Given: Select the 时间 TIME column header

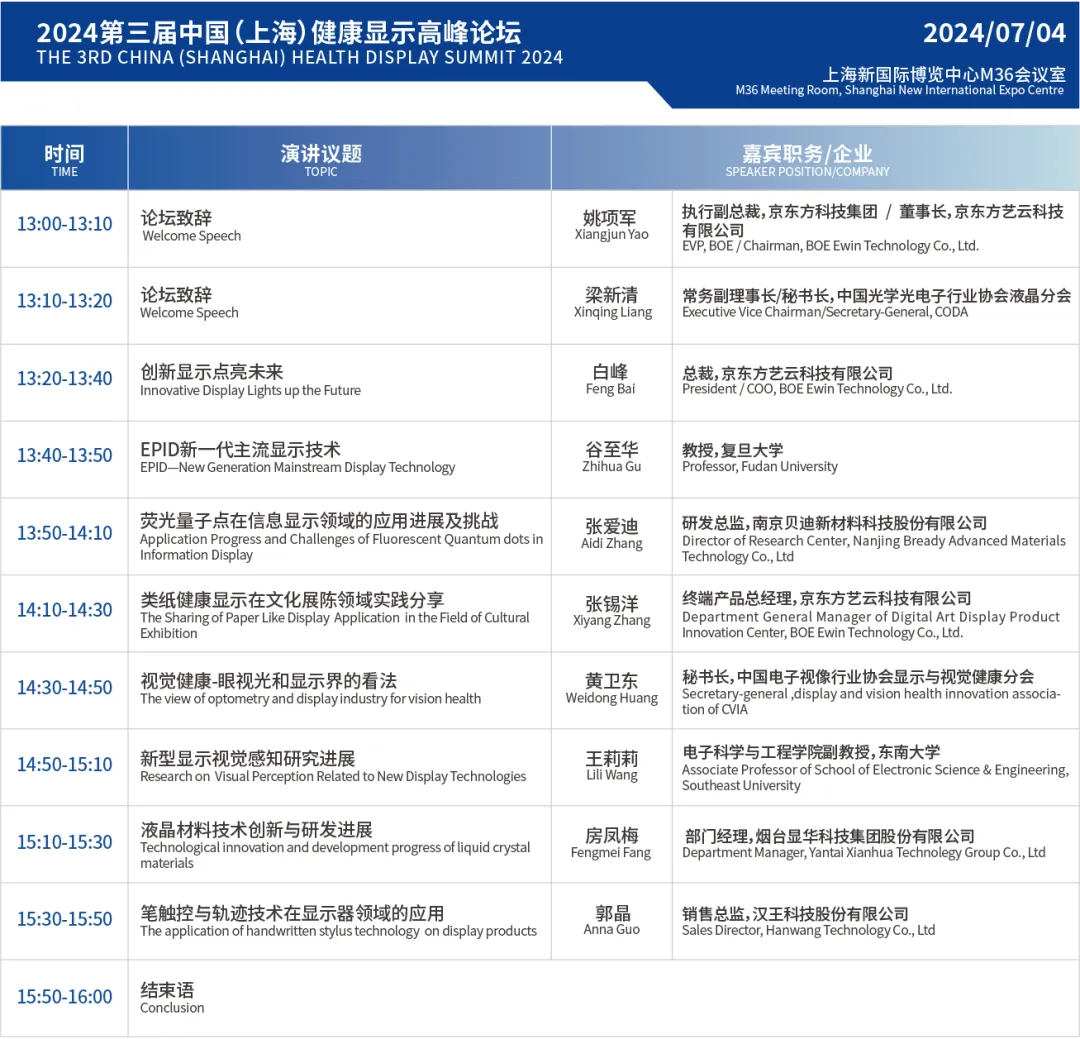Looking at the screenshot, I should 64,159.
